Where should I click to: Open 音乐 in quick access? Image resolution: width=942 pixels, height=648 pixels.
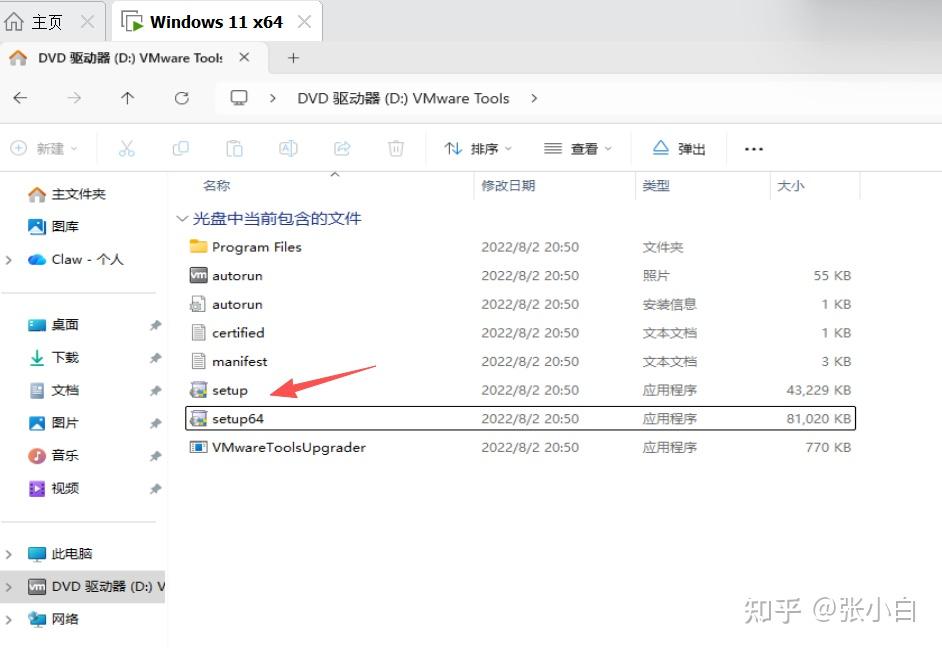click(54, 455)
